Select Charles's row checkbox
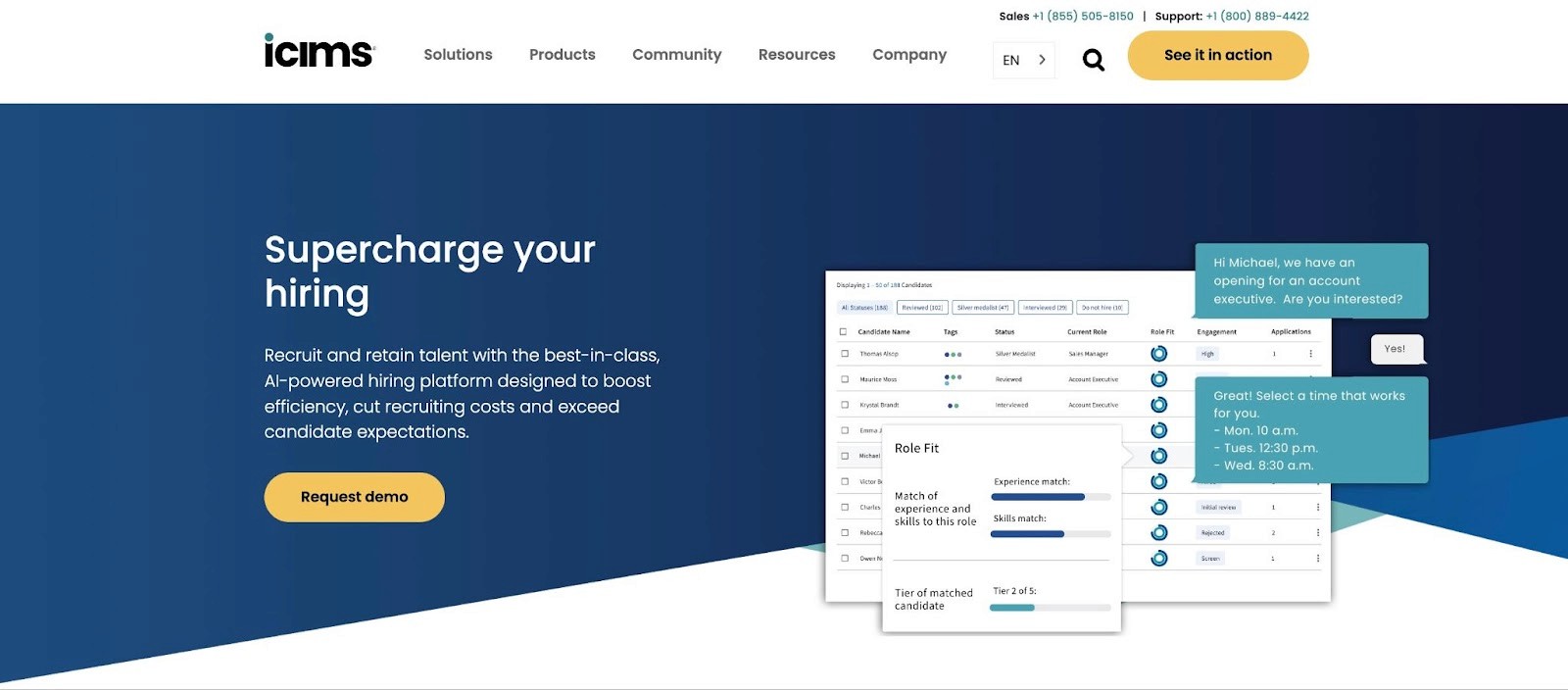 click(845, 507)
